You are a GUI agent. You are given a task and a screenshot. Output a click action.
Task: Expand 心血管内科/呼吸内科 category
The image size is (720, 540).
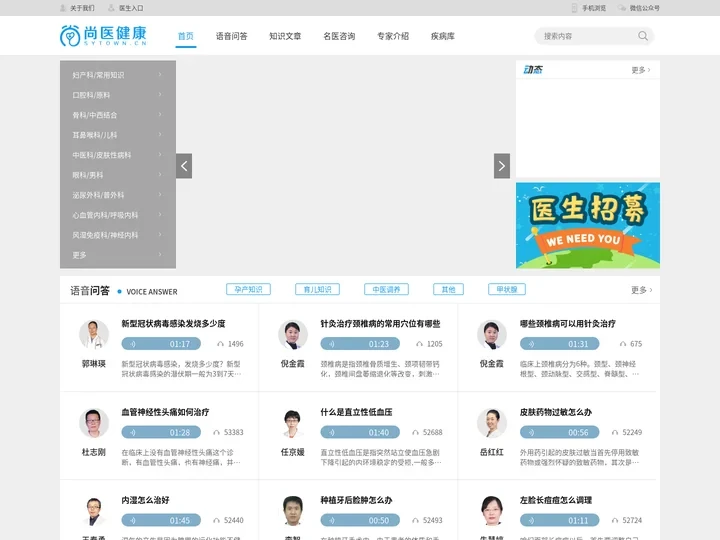(118, 215)
